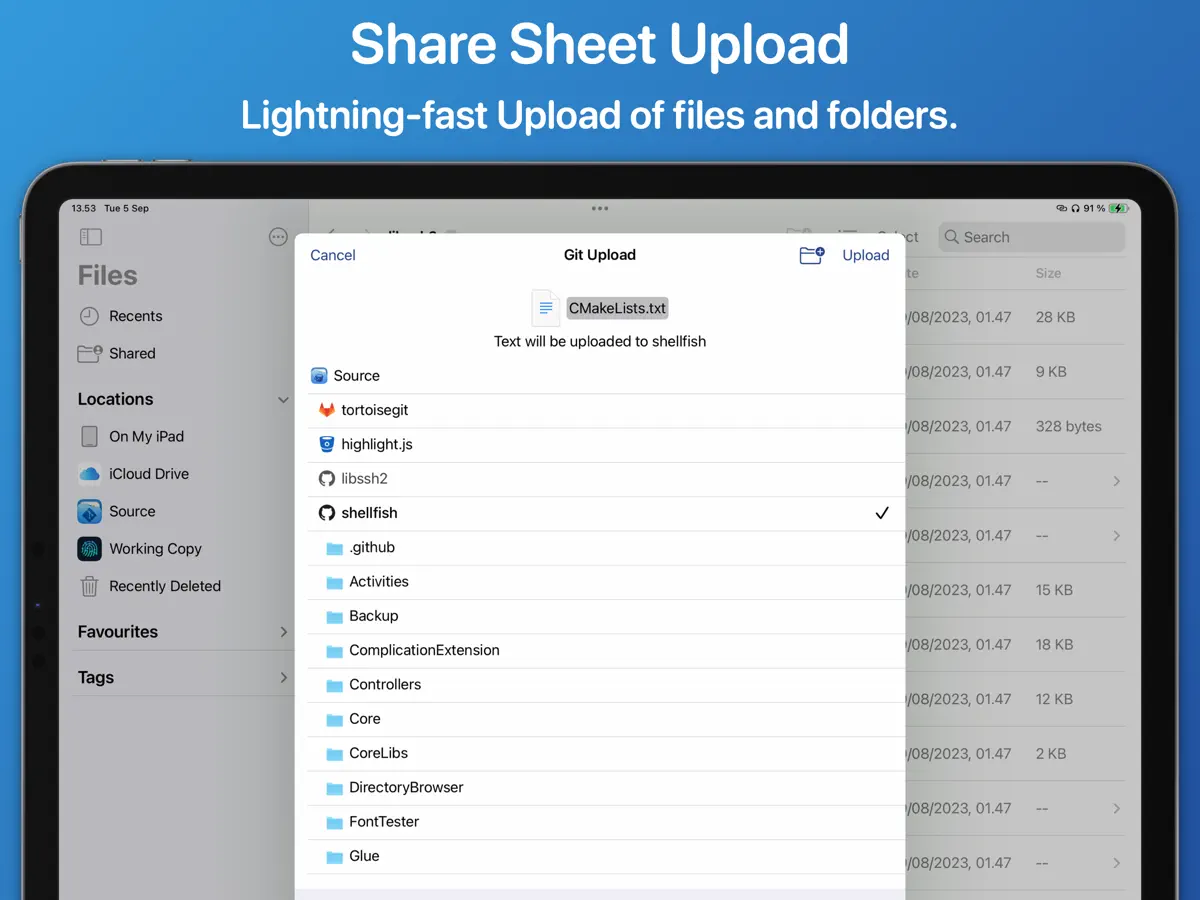Screen dimensions: 1200x900
Task: Click the folder icon beside FontTester
Action: [335, 822]
